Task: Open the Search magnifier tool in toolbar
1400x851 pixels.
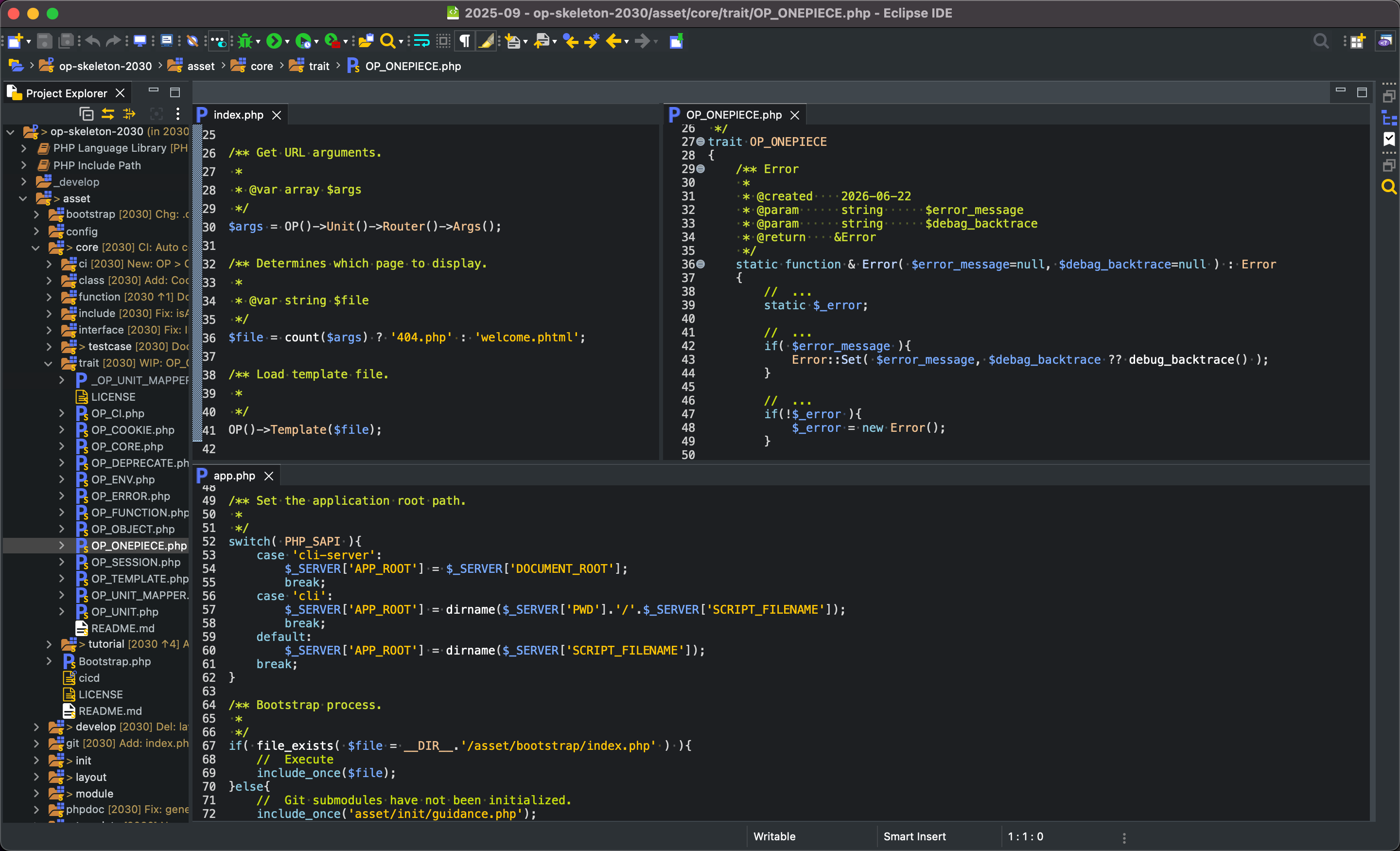Action: pyautogui.click(x=387, y=41)
